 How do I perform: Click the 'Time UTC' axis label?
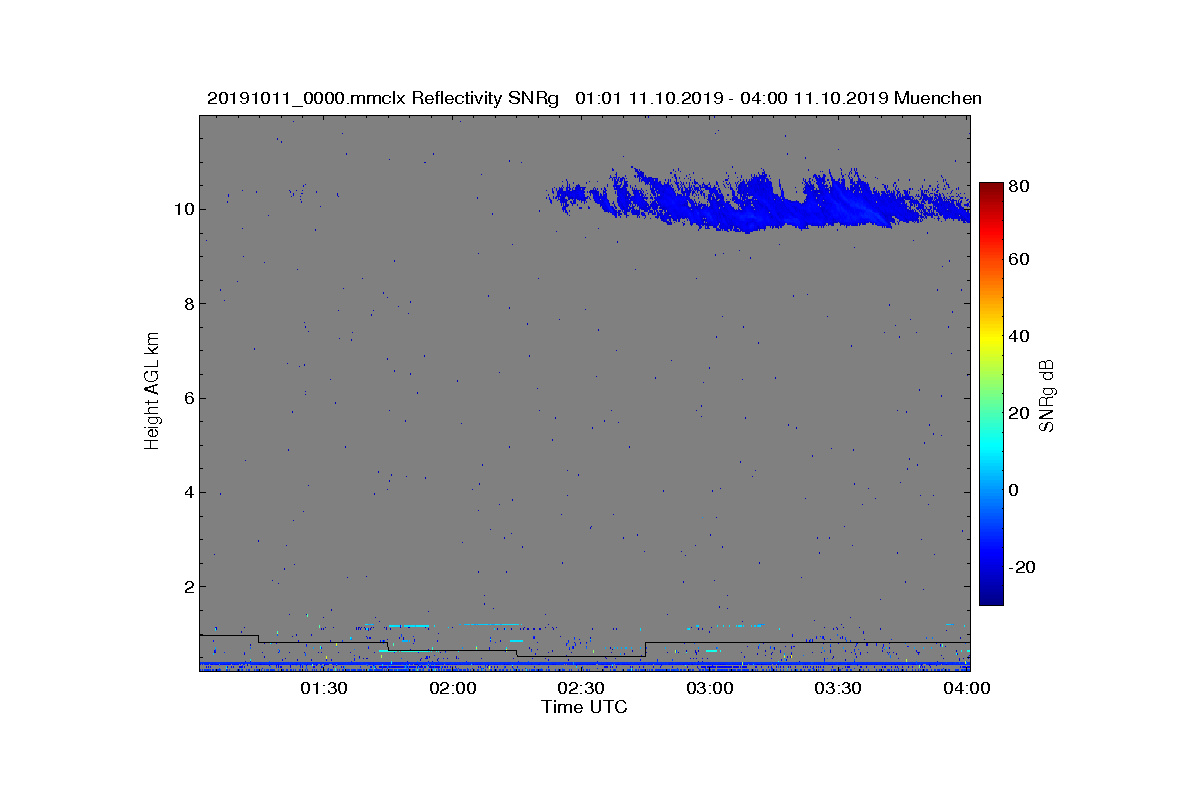point(585,707)
